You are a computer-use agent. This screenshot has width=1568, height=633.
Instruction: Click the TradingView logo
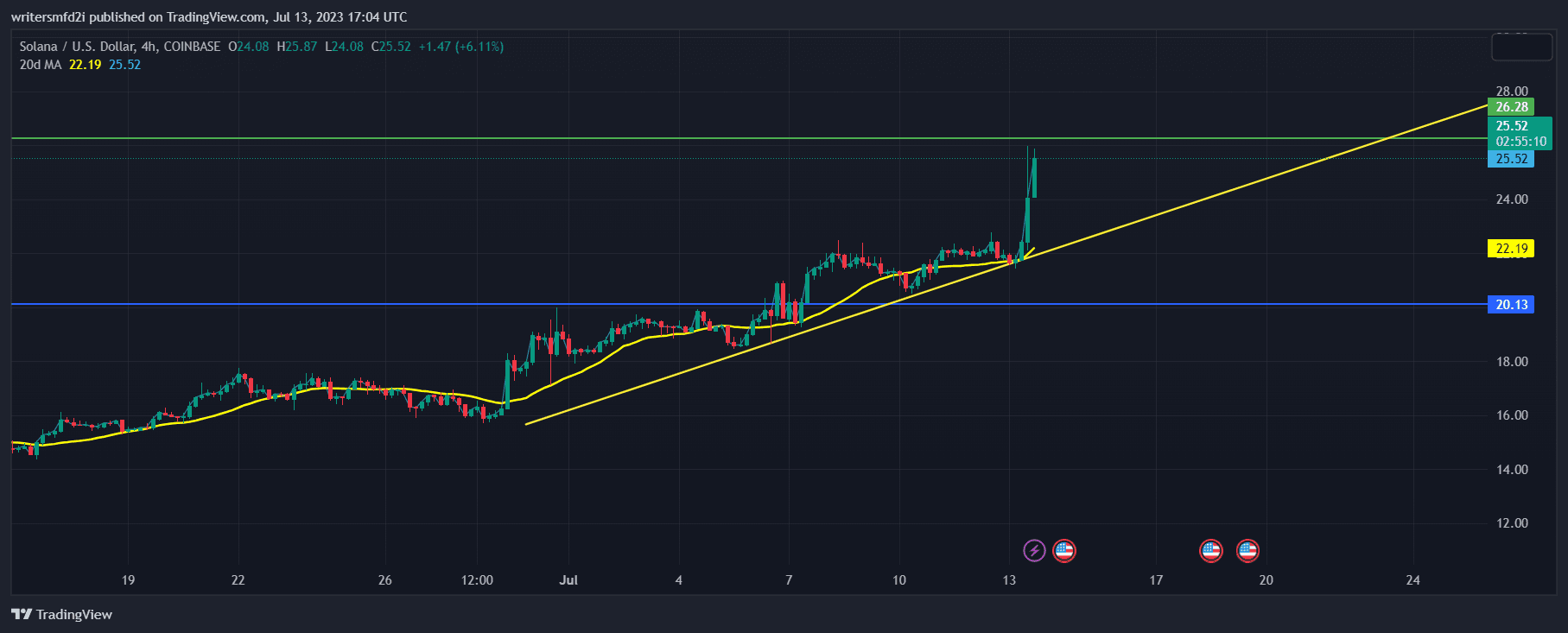(62, 614)
